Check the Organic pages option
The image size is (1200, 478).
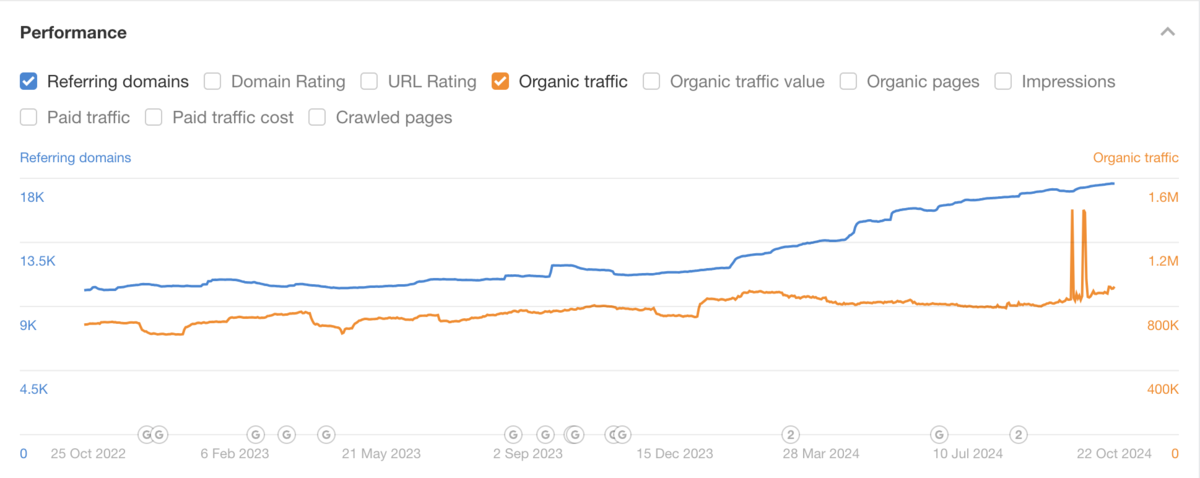(849, 82)
